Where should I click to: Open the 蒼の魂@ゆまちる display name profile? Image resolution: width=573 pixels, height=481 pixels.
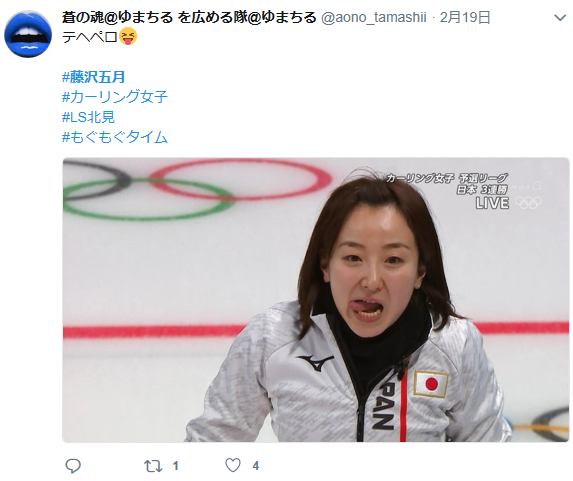pyautogui.click(x=189, y=17)
